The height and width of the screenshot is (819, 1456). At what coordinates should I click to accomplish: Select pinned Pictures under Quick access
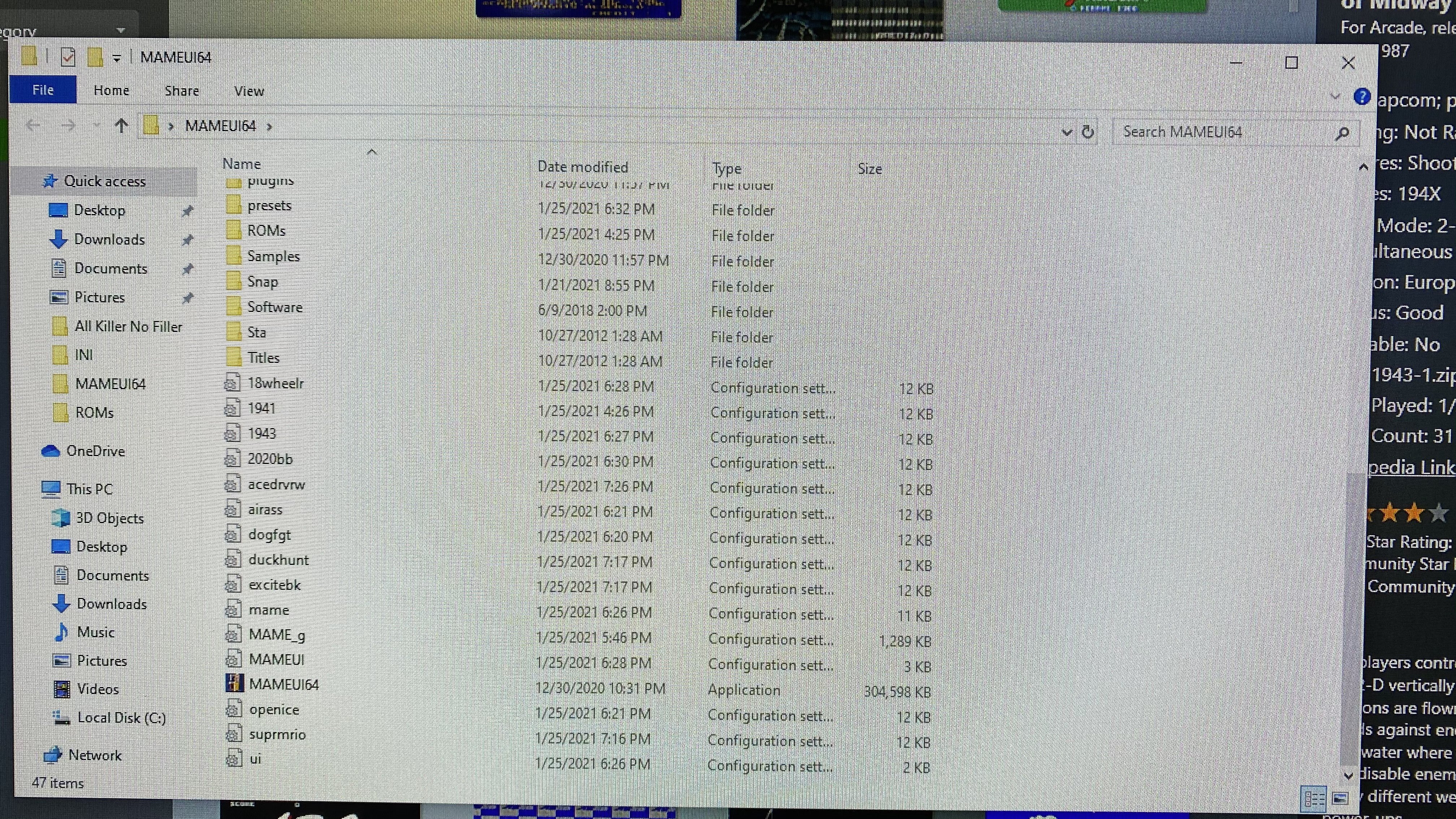99,297
